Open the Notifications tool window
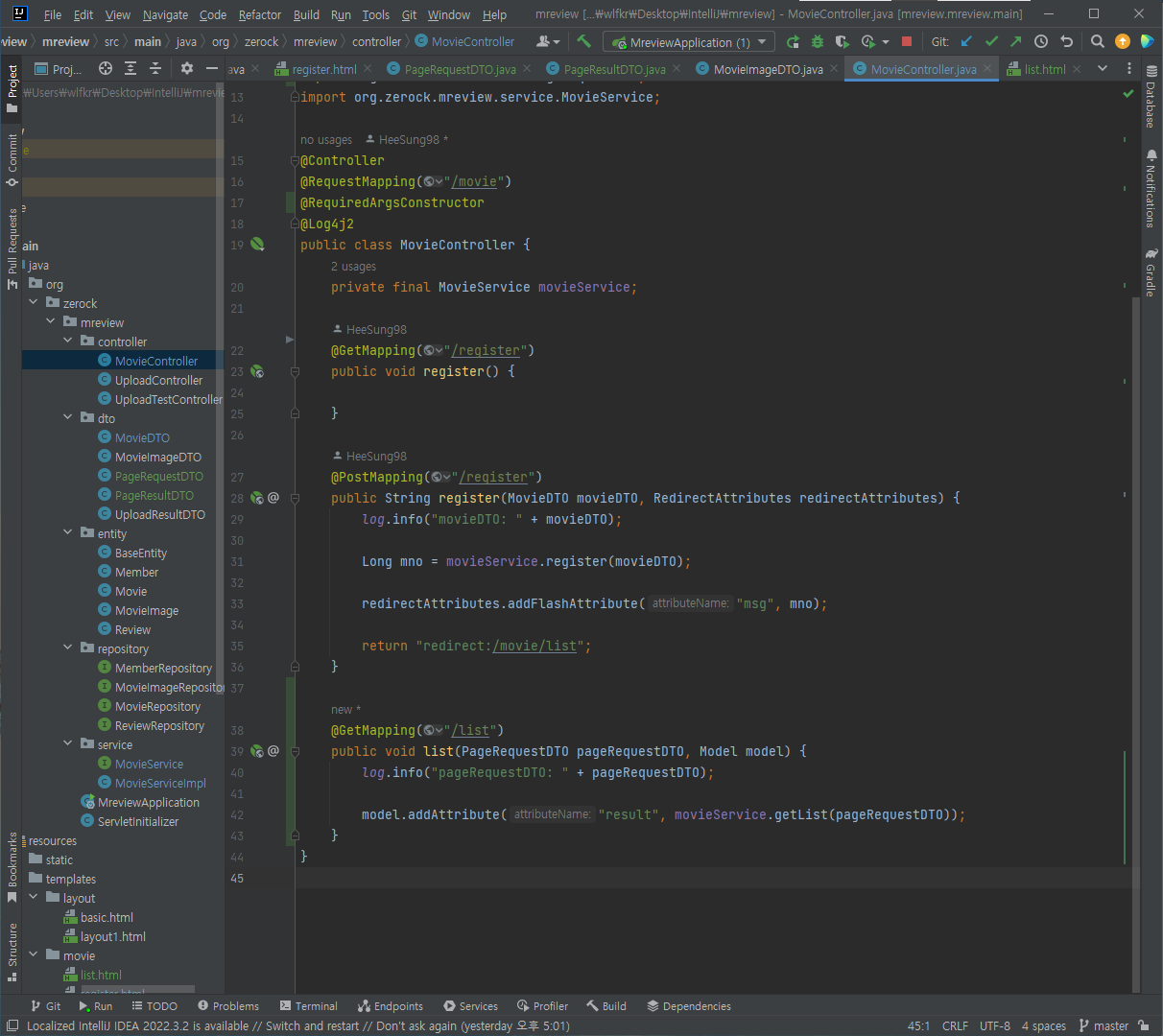 (1151, 188)
